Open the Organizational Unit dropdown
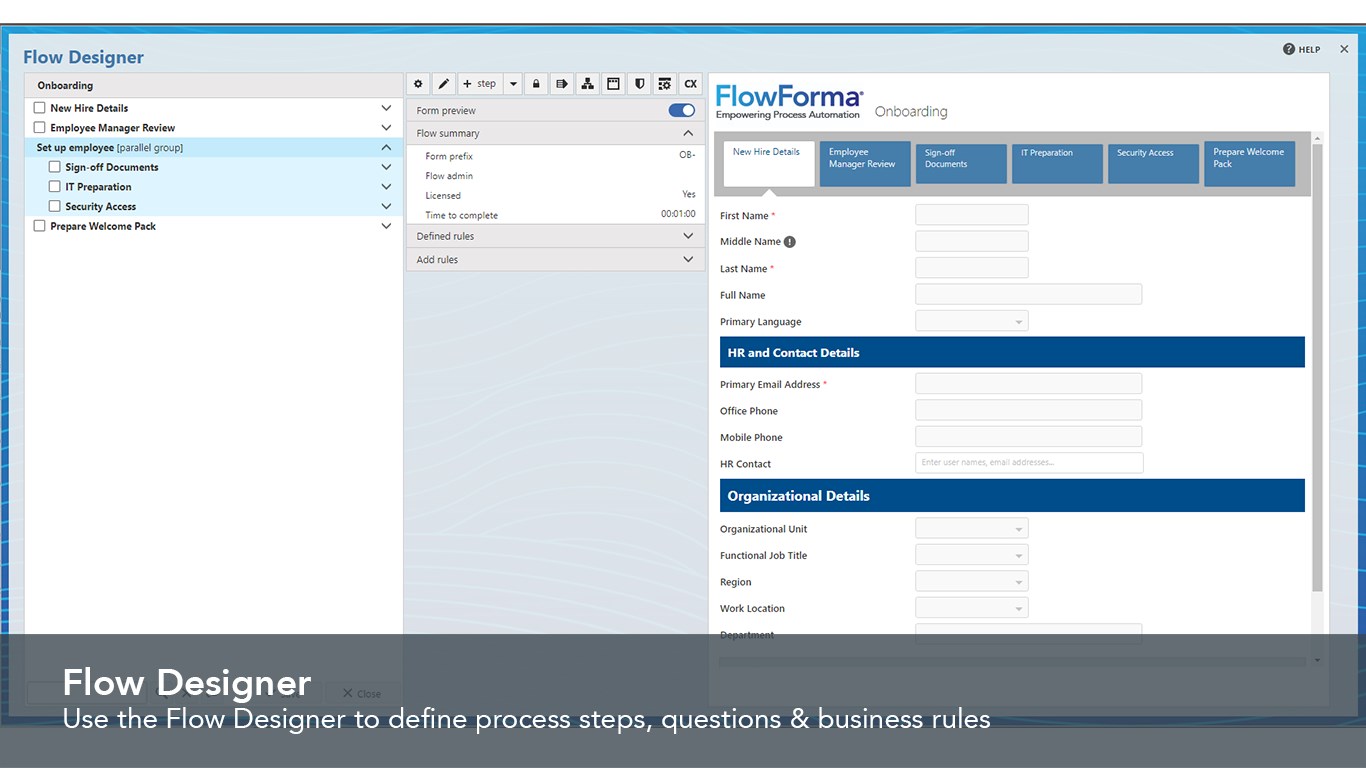The width and height of the screenshot is (1366, 768). [972, 528]
